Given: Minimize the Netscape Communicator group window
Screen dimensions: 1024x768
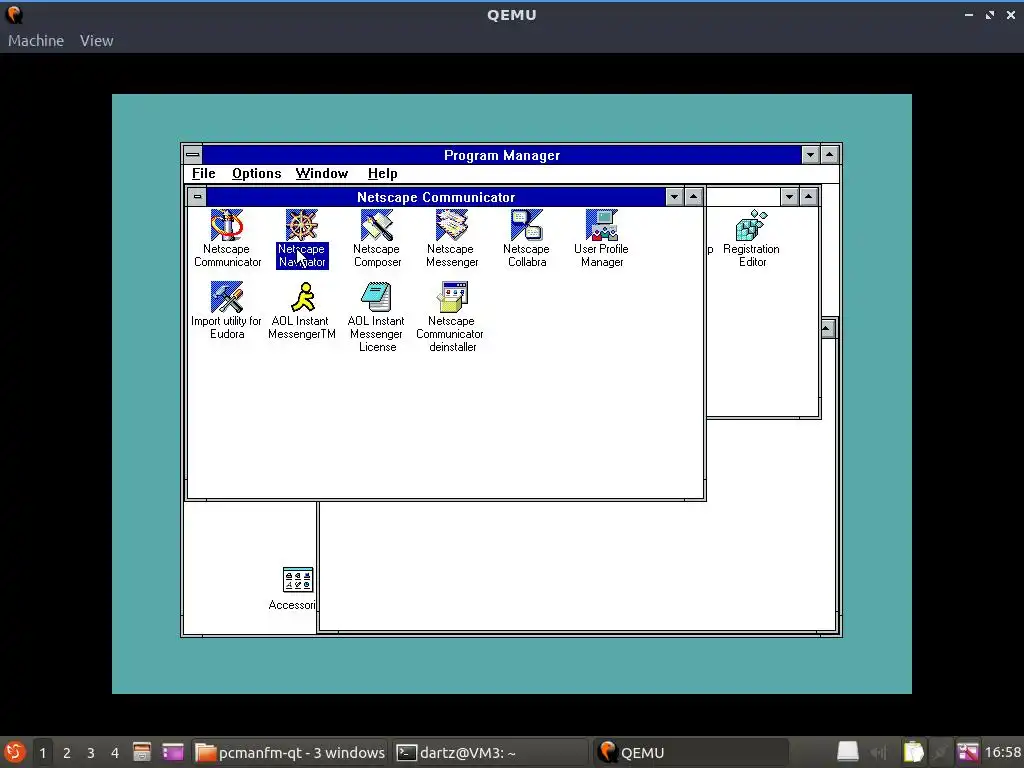Looking at the screenshot, I should pyautogui.click(x=674, y=197).
